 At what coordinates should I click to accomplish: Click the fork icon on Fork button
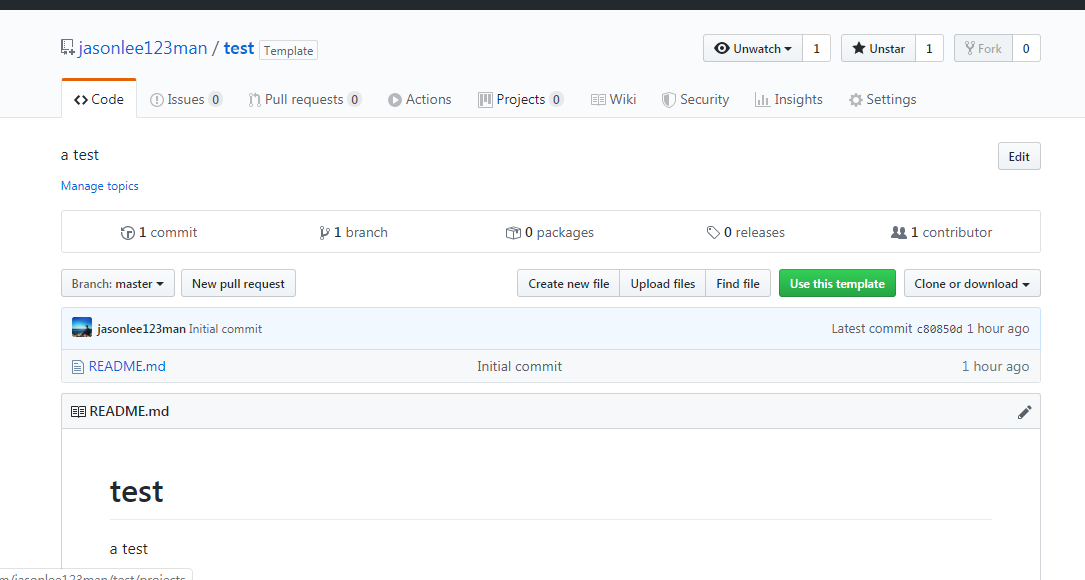tap(969, 48)
